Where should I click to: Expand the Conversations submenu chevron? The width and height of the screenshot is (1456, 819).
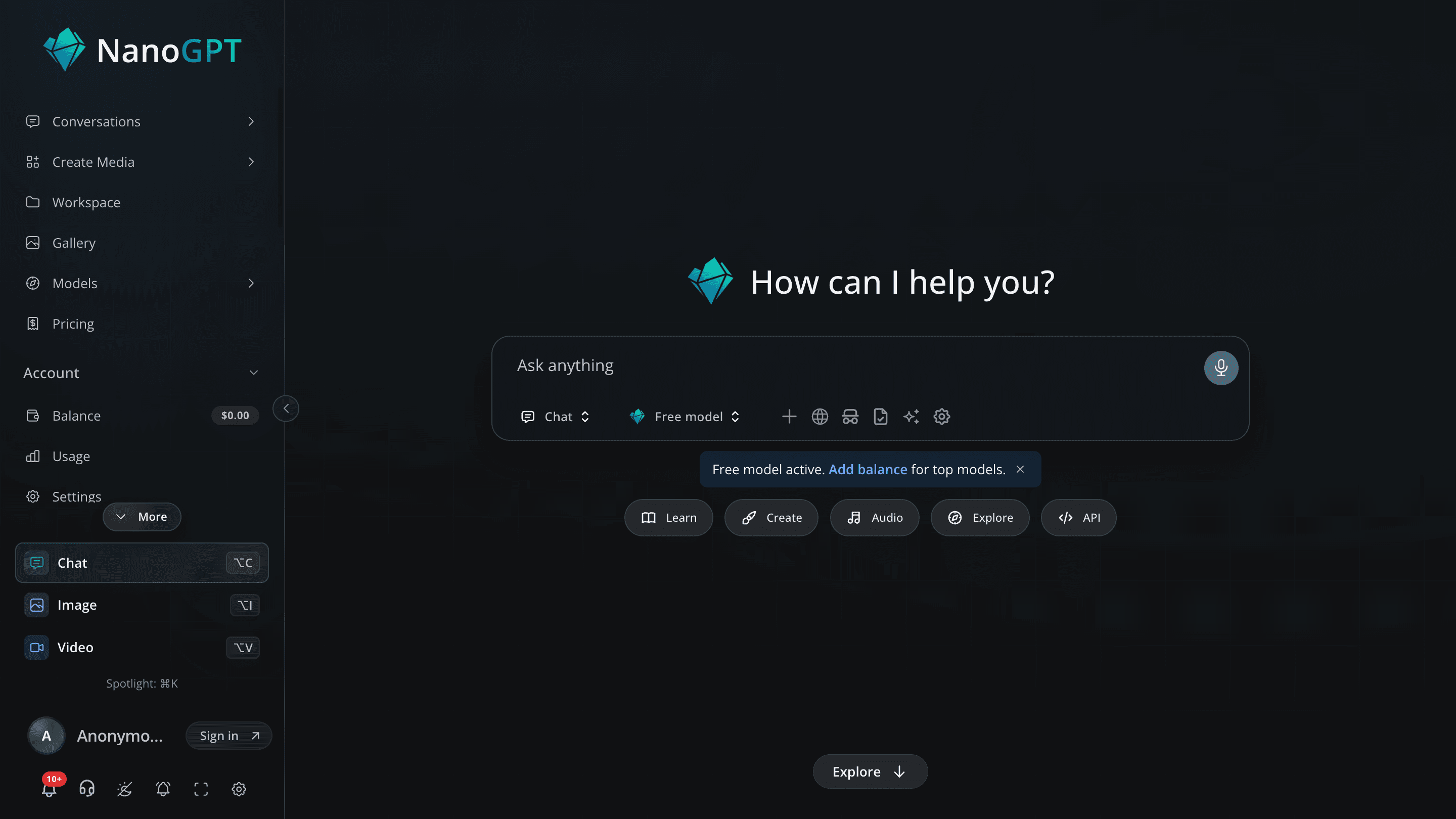tap(251, 121)
